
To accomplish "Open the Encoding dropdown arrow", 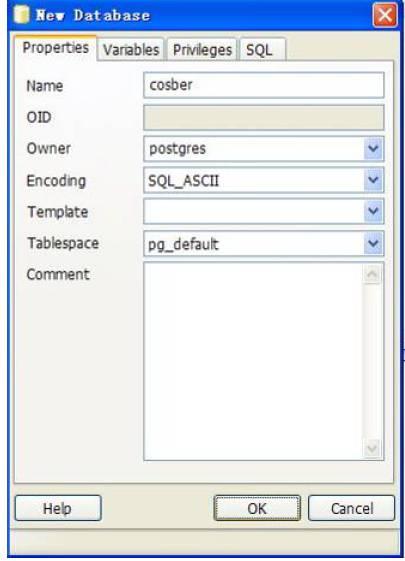I will [374, 180].
